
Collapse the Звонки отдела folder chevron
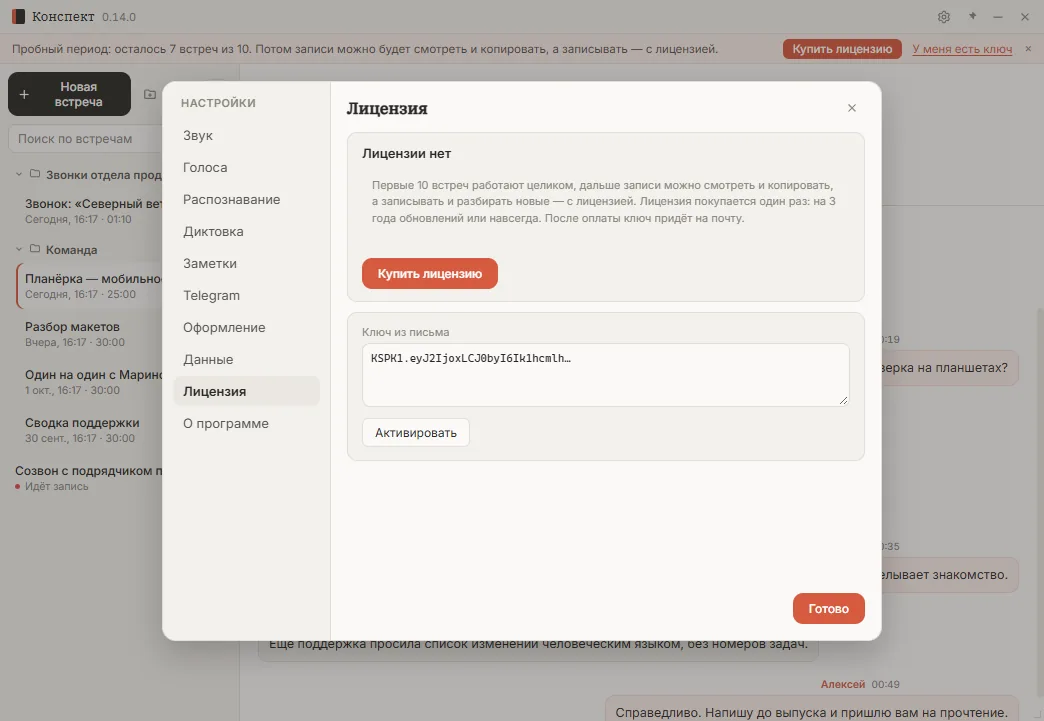pyautogui.click(x=19, y=174)
